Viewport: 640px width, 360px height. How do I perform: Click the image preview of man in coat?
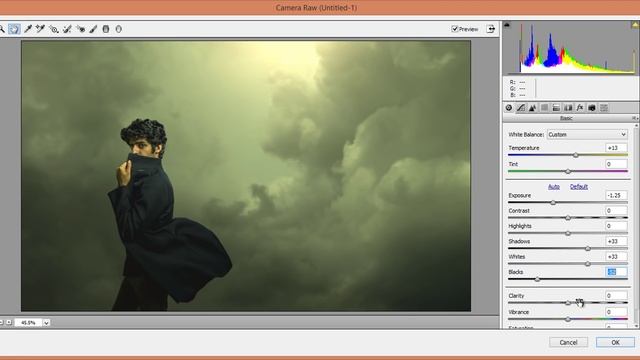246,176
